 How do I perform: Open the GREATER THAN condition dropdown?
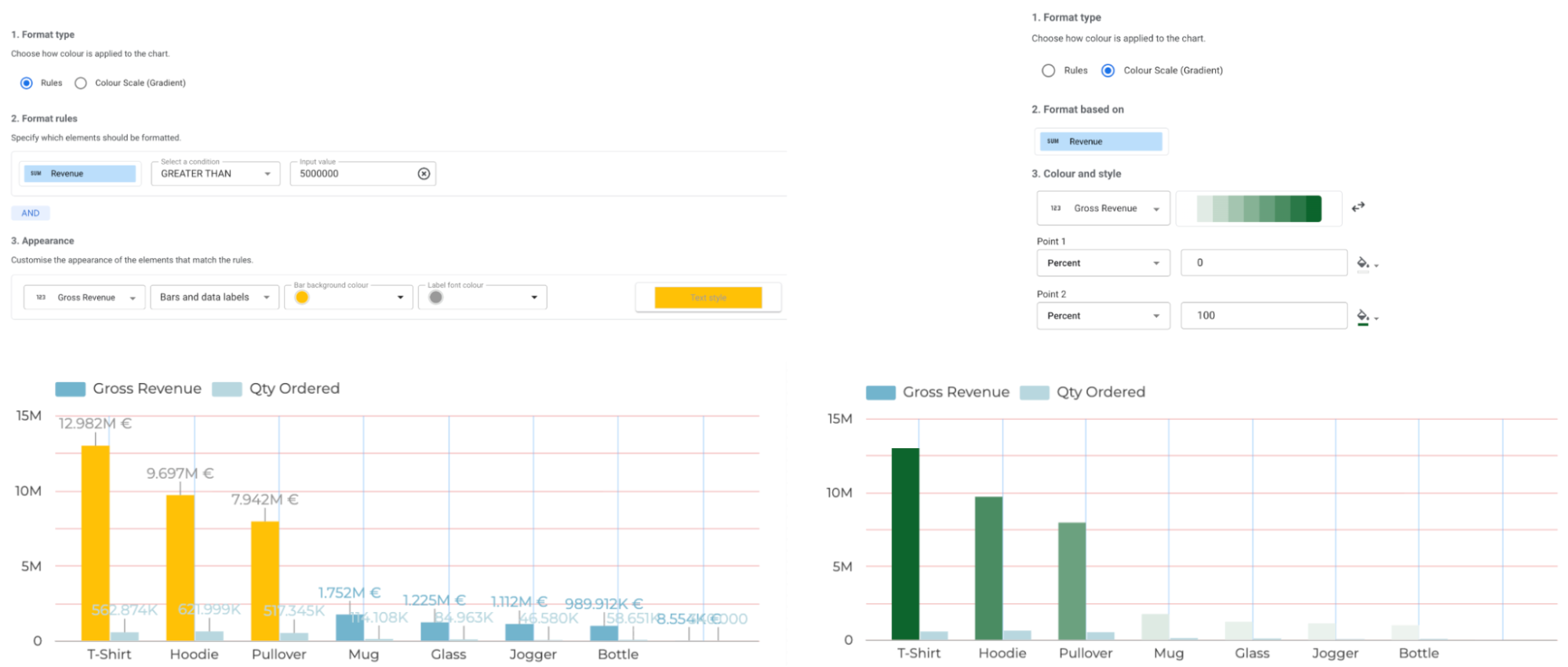pyautogui.click(x=216, y=173)
